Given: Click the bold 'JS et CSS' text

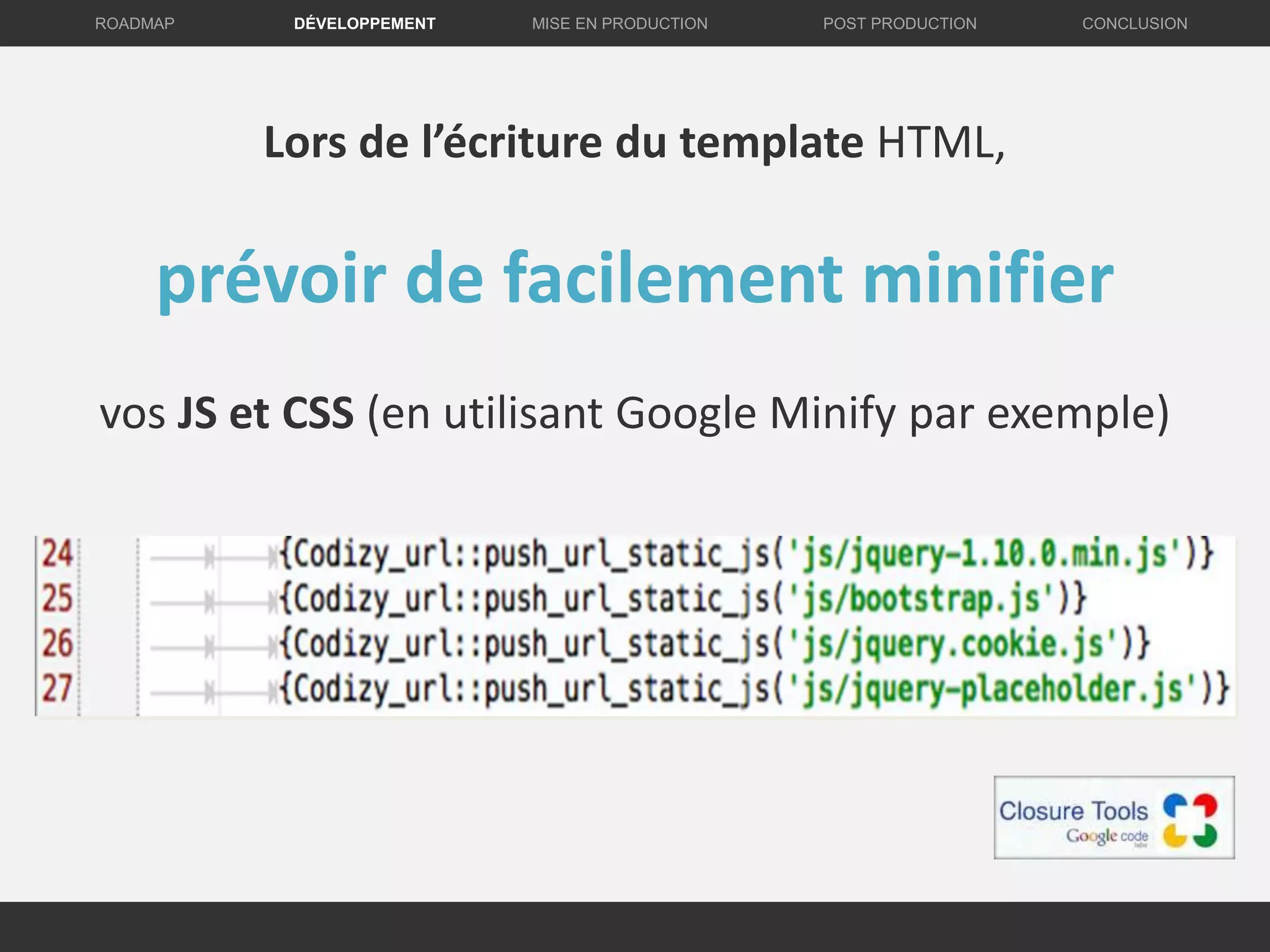Looking at the screenshot, I should click(265, 413).
